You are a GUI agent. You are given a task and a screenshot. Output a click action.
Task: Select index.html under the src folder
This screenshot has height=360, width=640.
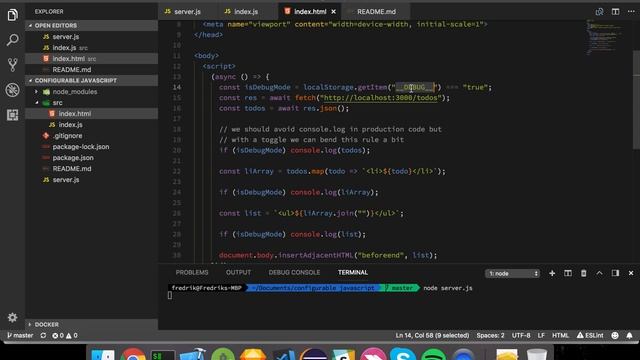coord(91,114)
